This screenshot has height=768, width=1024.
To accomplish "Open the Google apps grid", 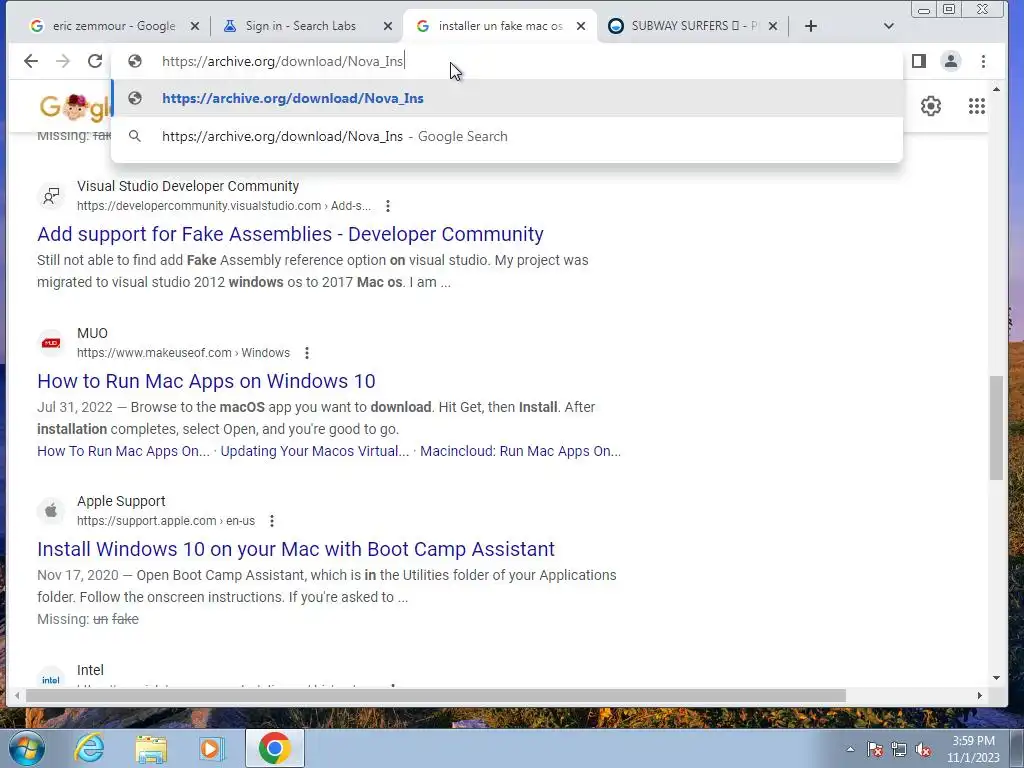I will tap(977, 106).
